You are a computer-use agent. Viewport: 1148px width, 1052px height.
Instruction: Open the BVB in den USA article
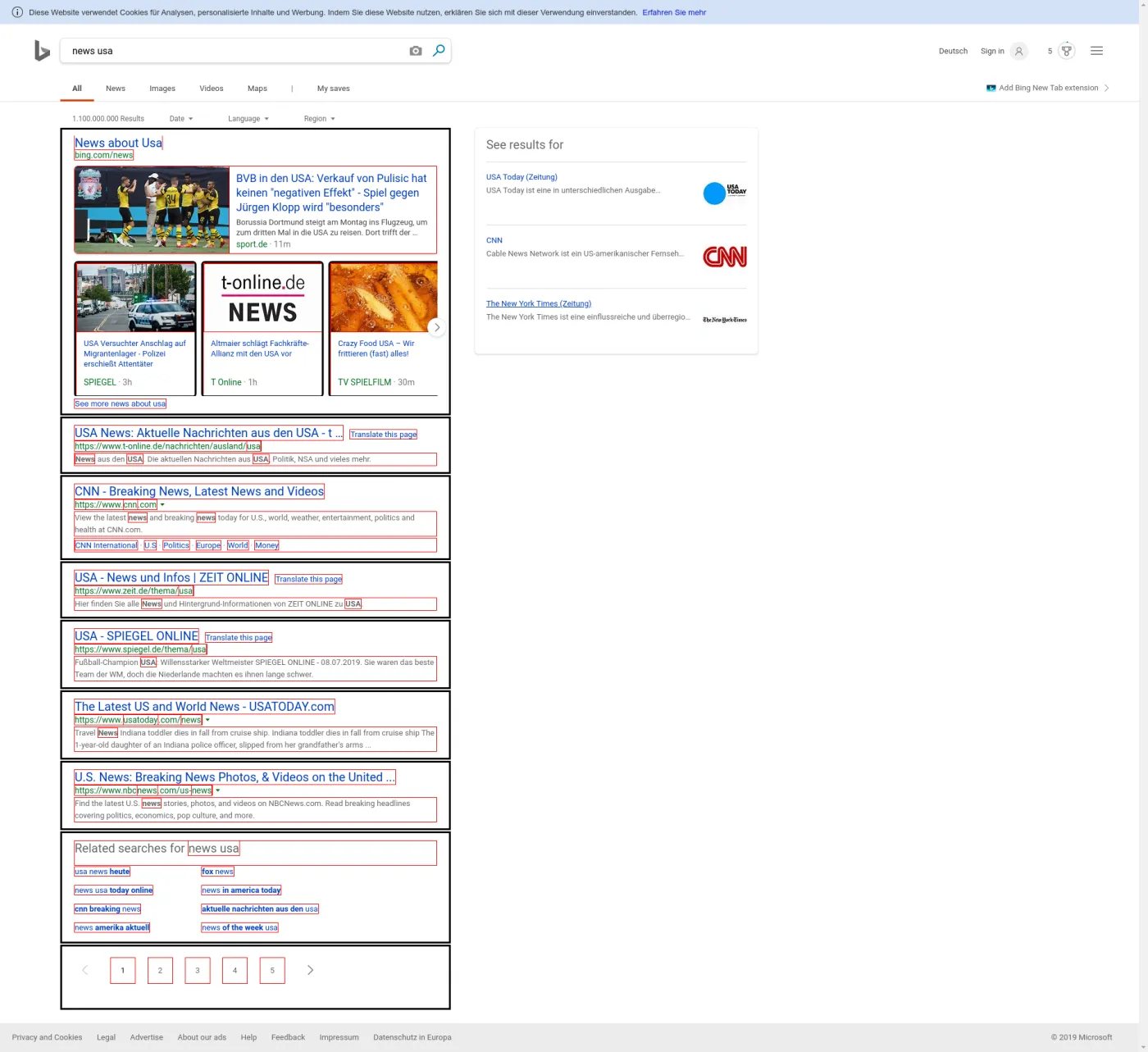pyautogui.click(x=331, y=193)
